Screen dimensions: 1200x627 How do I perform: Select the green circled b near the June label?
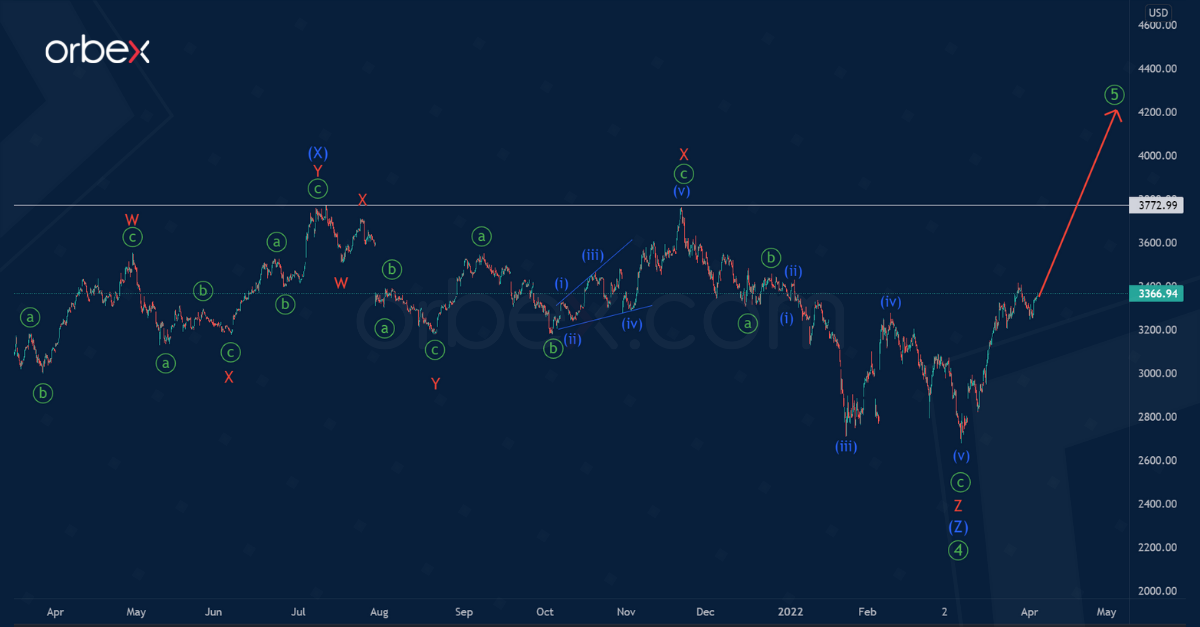point(203,291)
